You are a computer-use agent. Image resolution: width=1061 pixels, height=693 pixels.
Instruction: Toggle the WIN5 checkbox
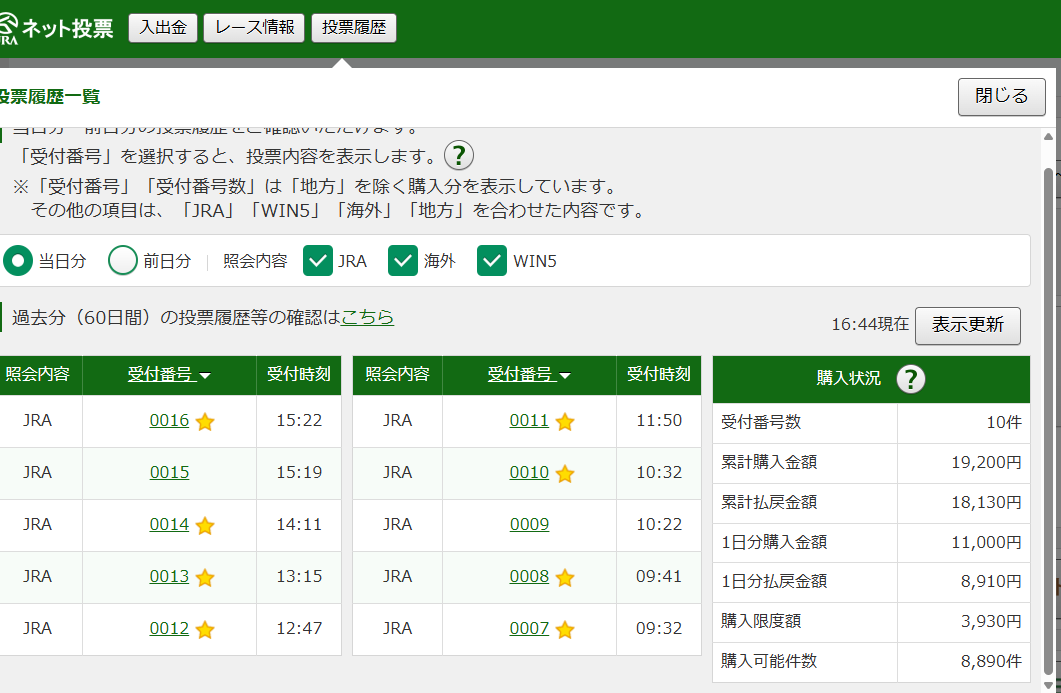492,261
